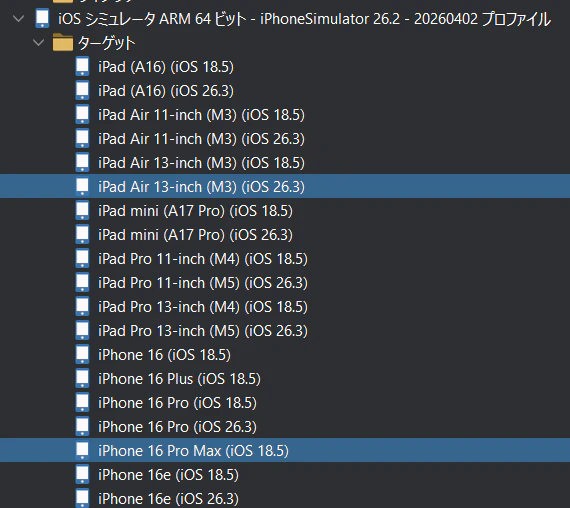This screenshot has height=508, width=570.
Task: Click device icon for iPhone 16 Plus
Action: click(82, 379)
